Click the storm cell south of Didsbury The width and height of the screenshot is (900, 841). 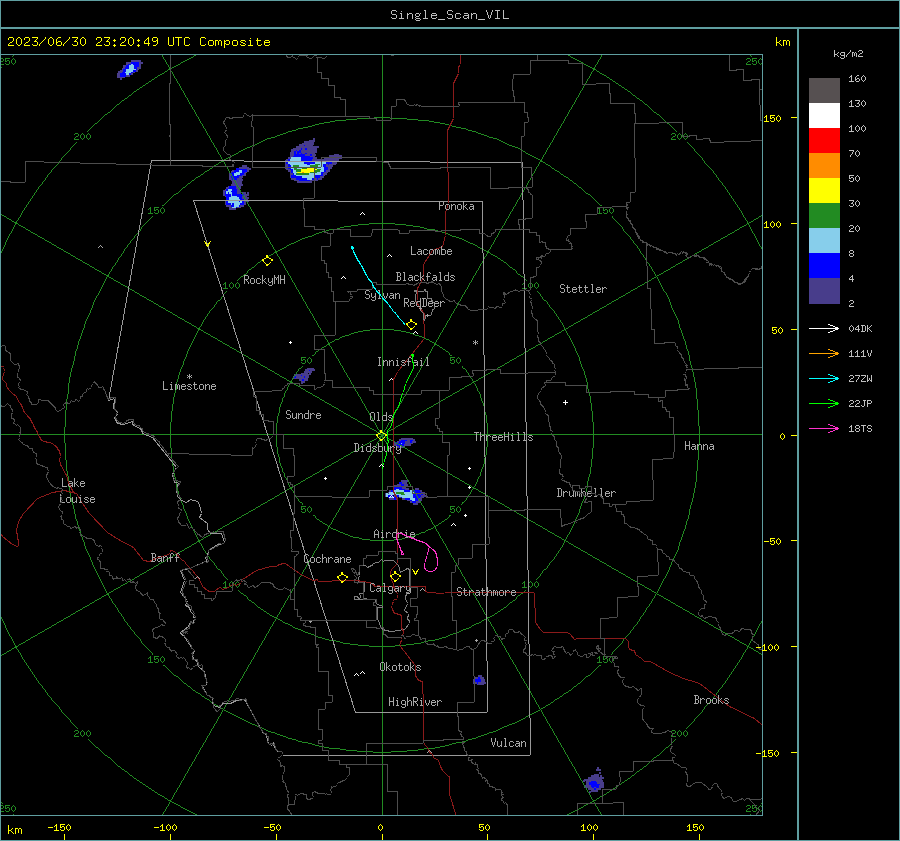click(x=406, y=493)
